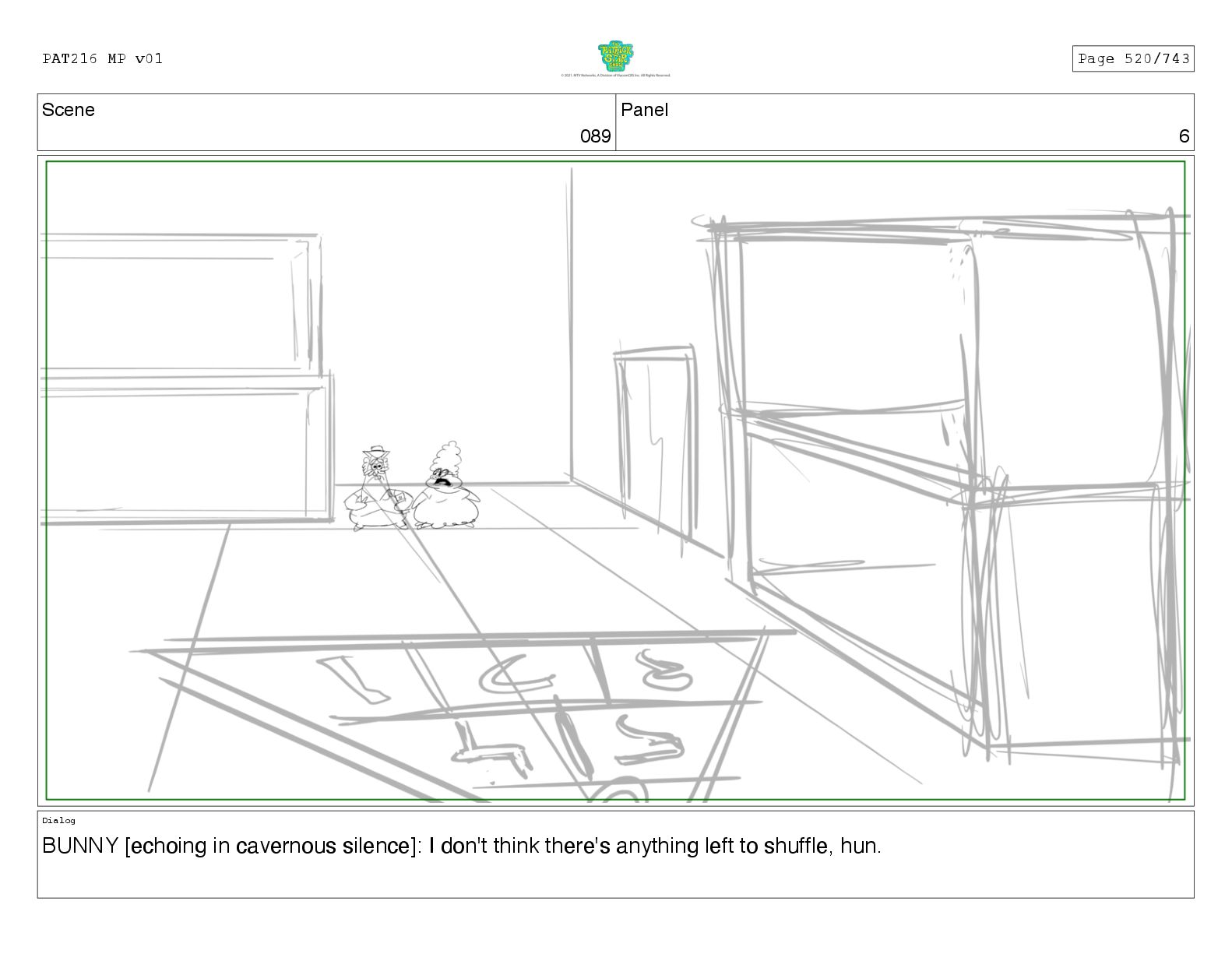
Task: Select scene number '089'
Action: (x=596, y=136)
